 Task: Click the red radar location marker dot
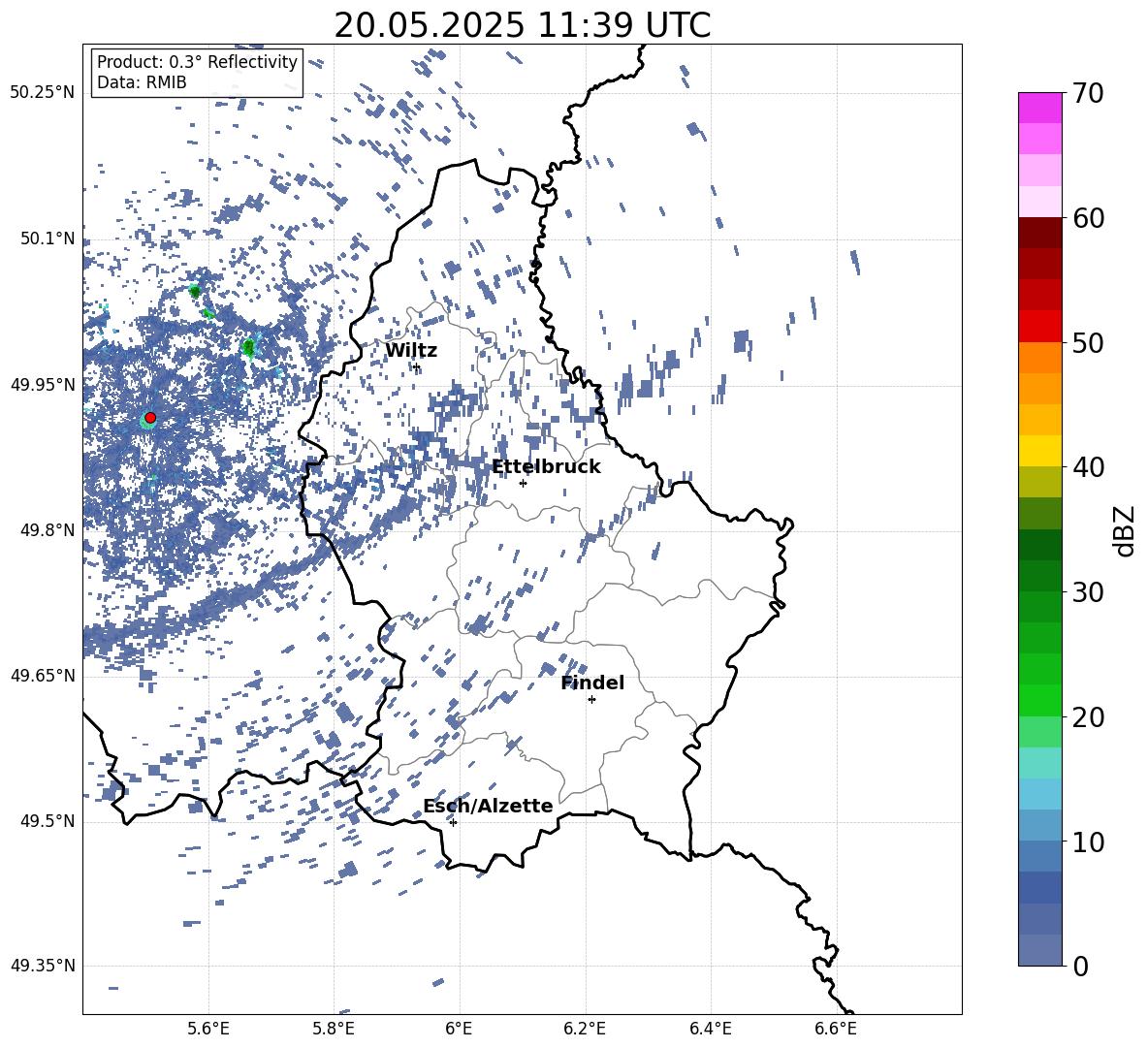pyautogui.click(x=150, y=418)
